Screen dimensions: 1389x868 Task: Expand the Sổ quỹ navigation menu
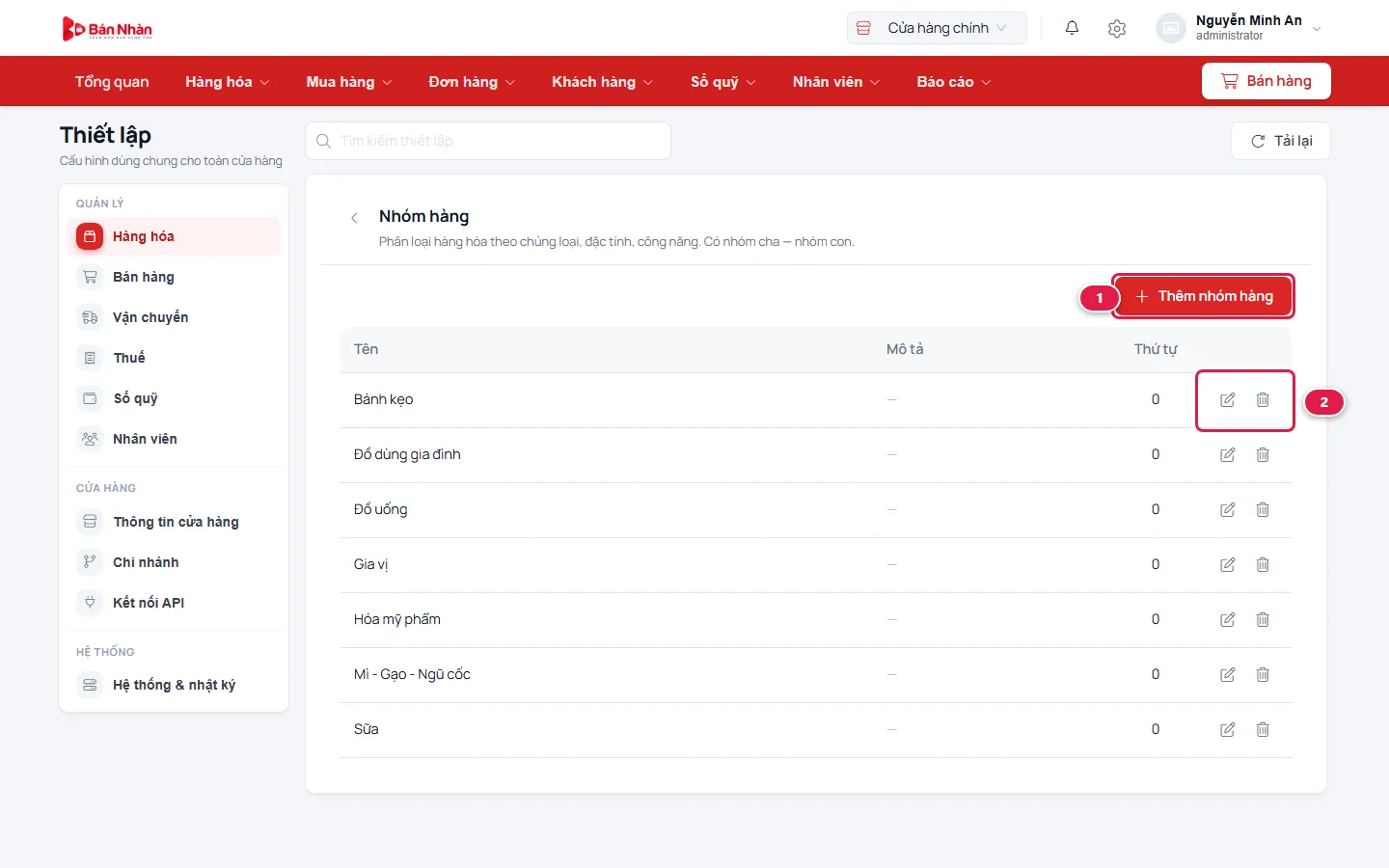point(723,82)
